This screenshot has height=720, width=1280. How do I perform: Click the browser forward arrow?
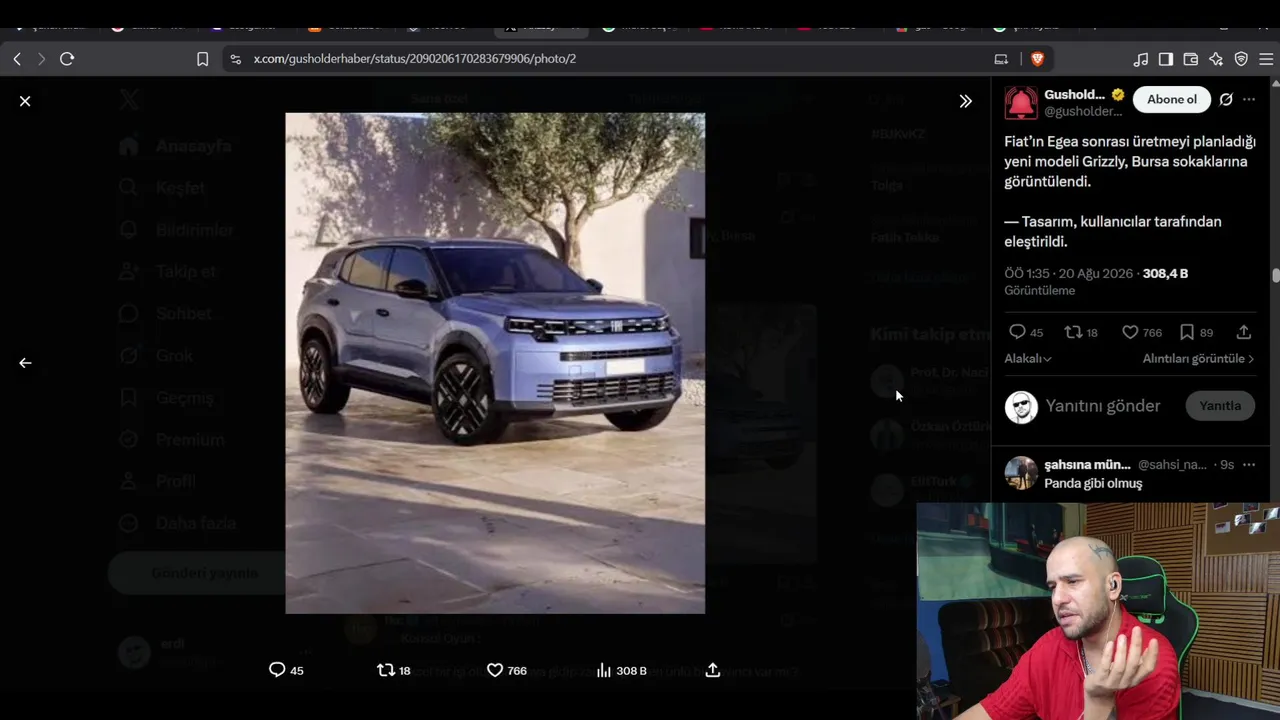[x=41, y=59]
